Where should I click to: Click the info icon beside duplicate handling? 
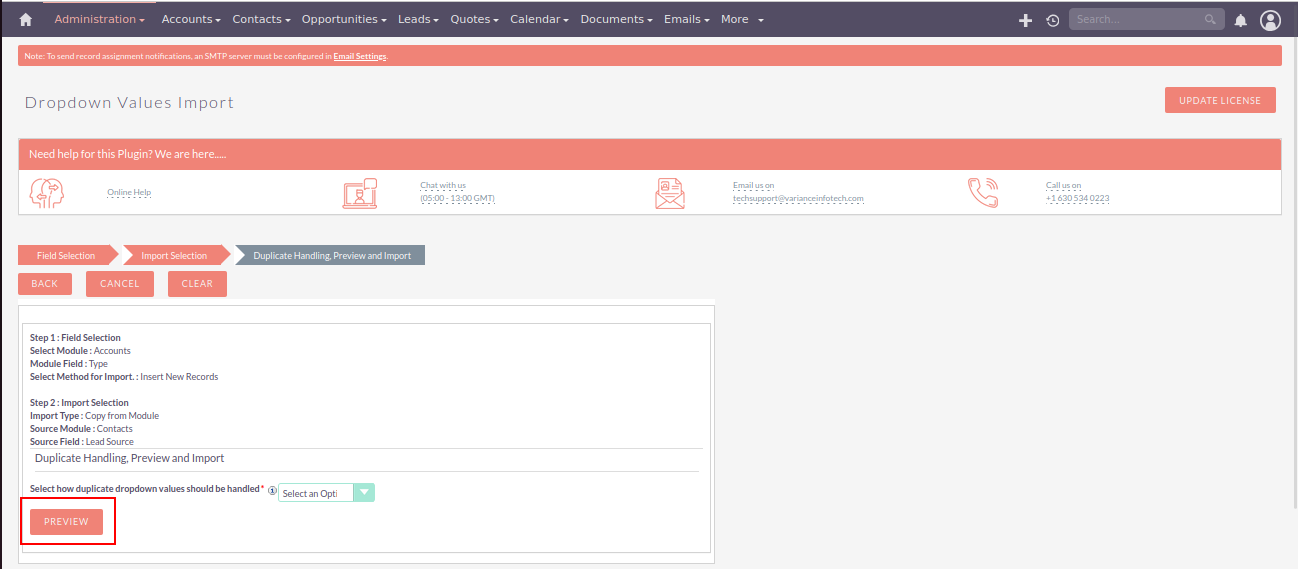point(272,491)
